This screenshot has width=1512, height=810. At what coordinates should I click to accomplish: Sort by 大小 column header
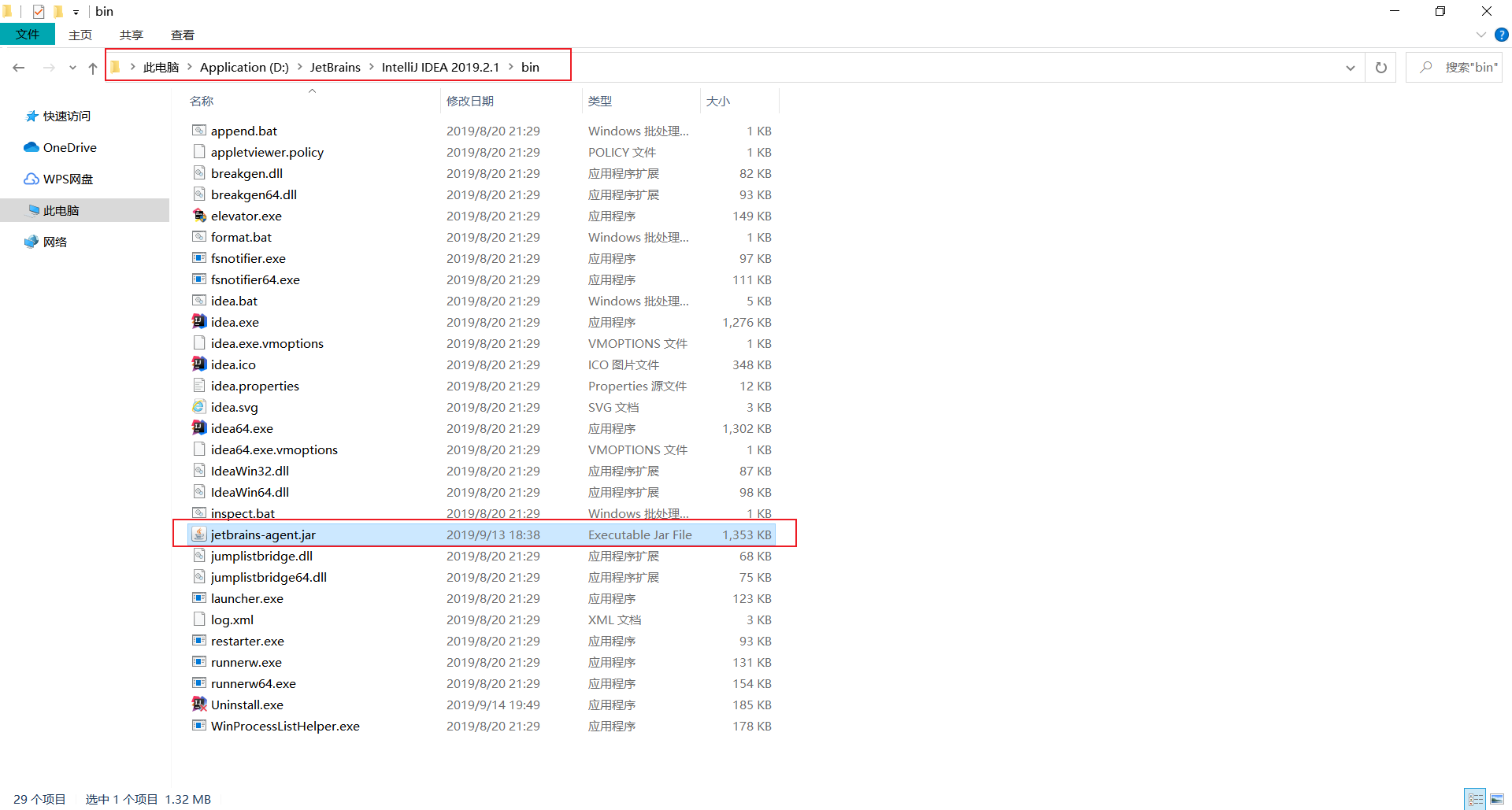[x=718, y=101]
